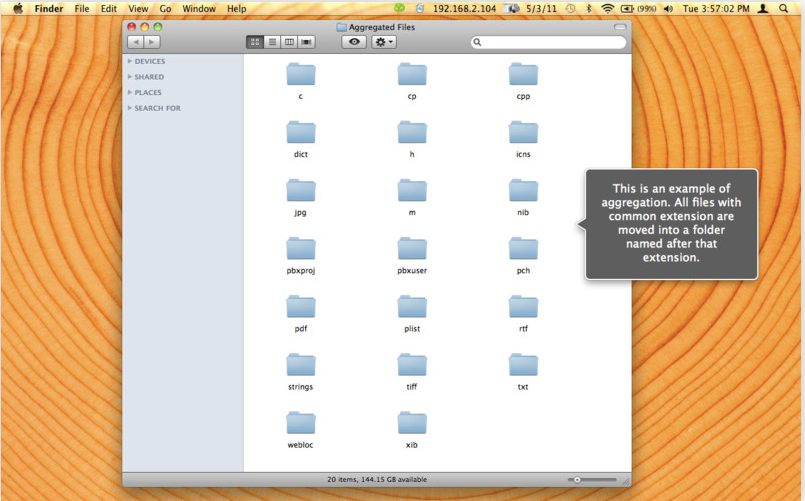Viewport: 805px width, 501px height.
Task: Open the plist folder icon
Action: pyautogui.click(x=412, y=307)
